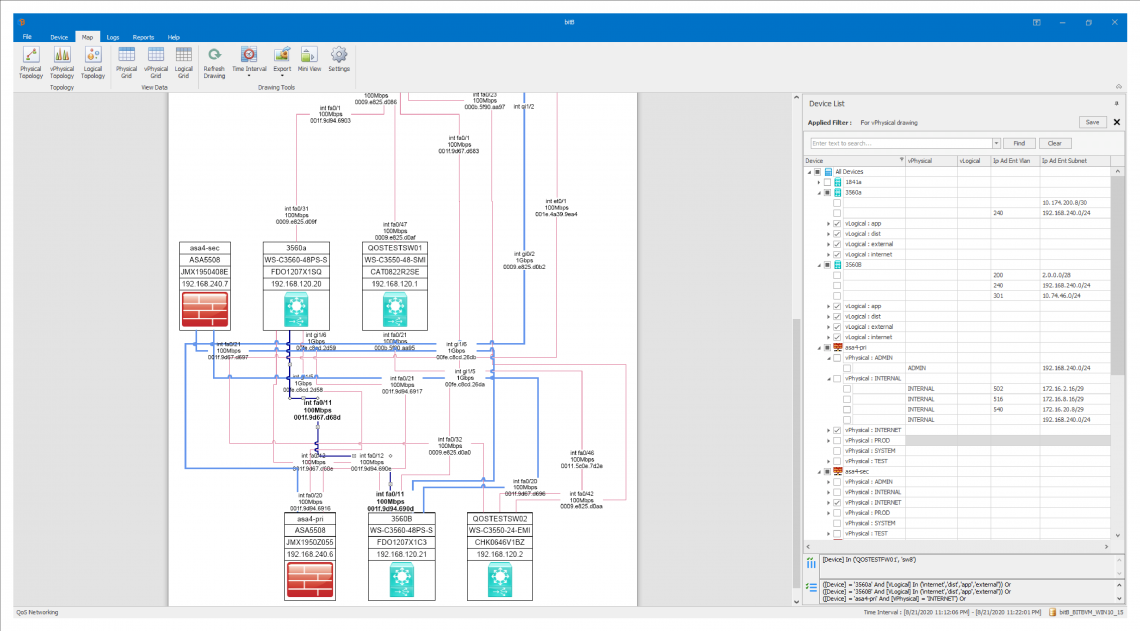
Task: Check the 2.0.0.0/28 subnet checkbox
Action: coord(838,276)
